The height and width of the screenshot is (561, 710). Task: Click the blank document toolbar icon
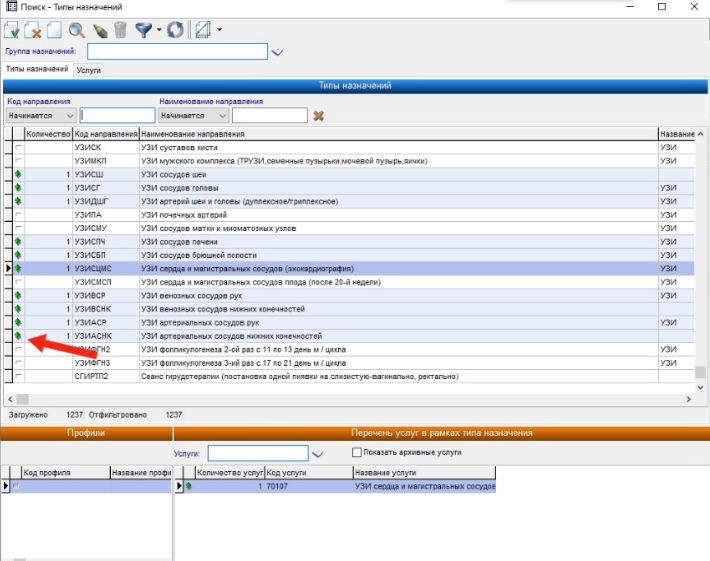coord(54,31)
